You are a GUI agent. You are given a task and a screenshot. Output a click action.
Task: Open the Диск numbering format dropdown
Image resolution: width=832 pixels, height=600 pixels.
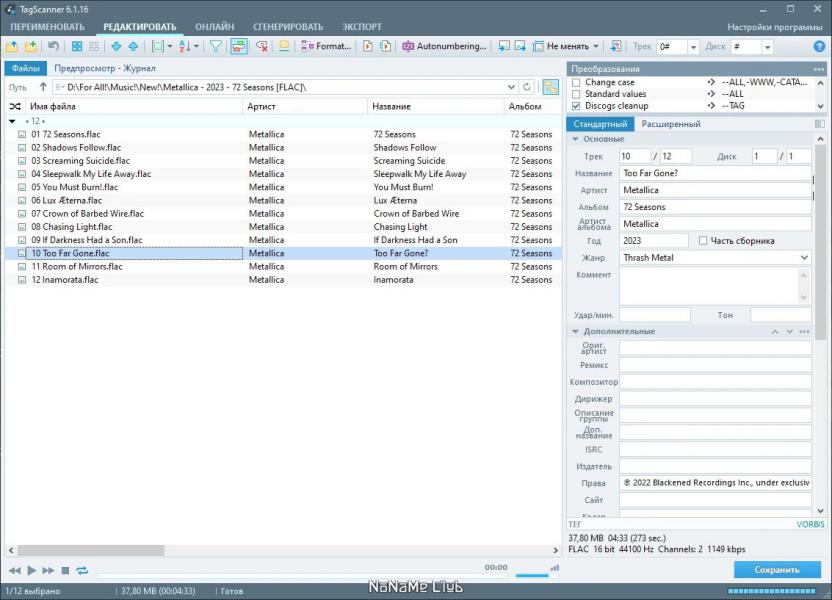tap(767, 47)
